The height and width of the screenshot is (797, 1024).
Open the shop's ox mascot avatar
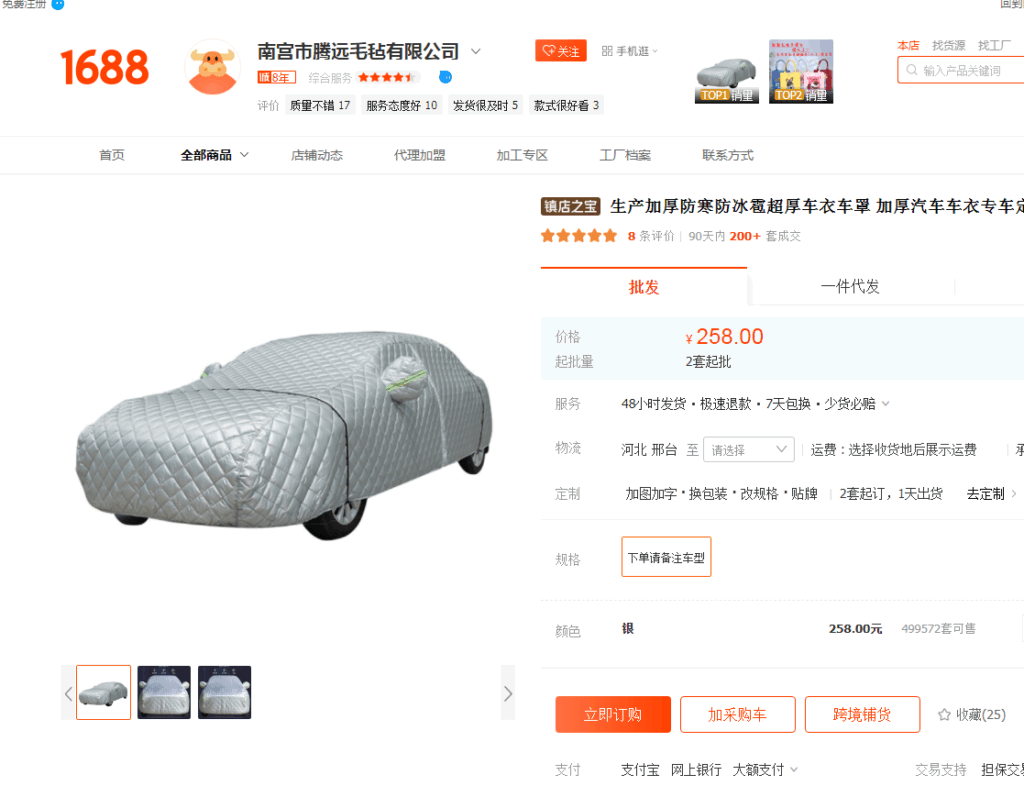[213, 67]
